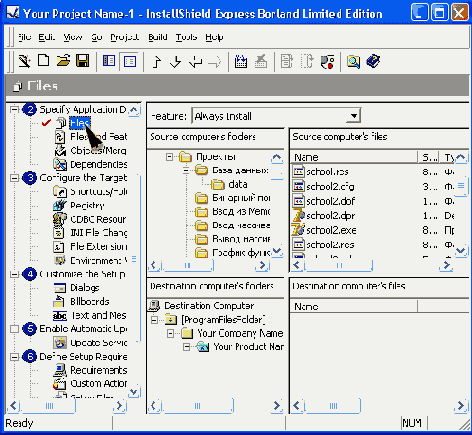This screenshot has height=435, width=472.
Task: Open project with the folder toolbar icon
Action: pyautogui.click(x=63, y=61)
